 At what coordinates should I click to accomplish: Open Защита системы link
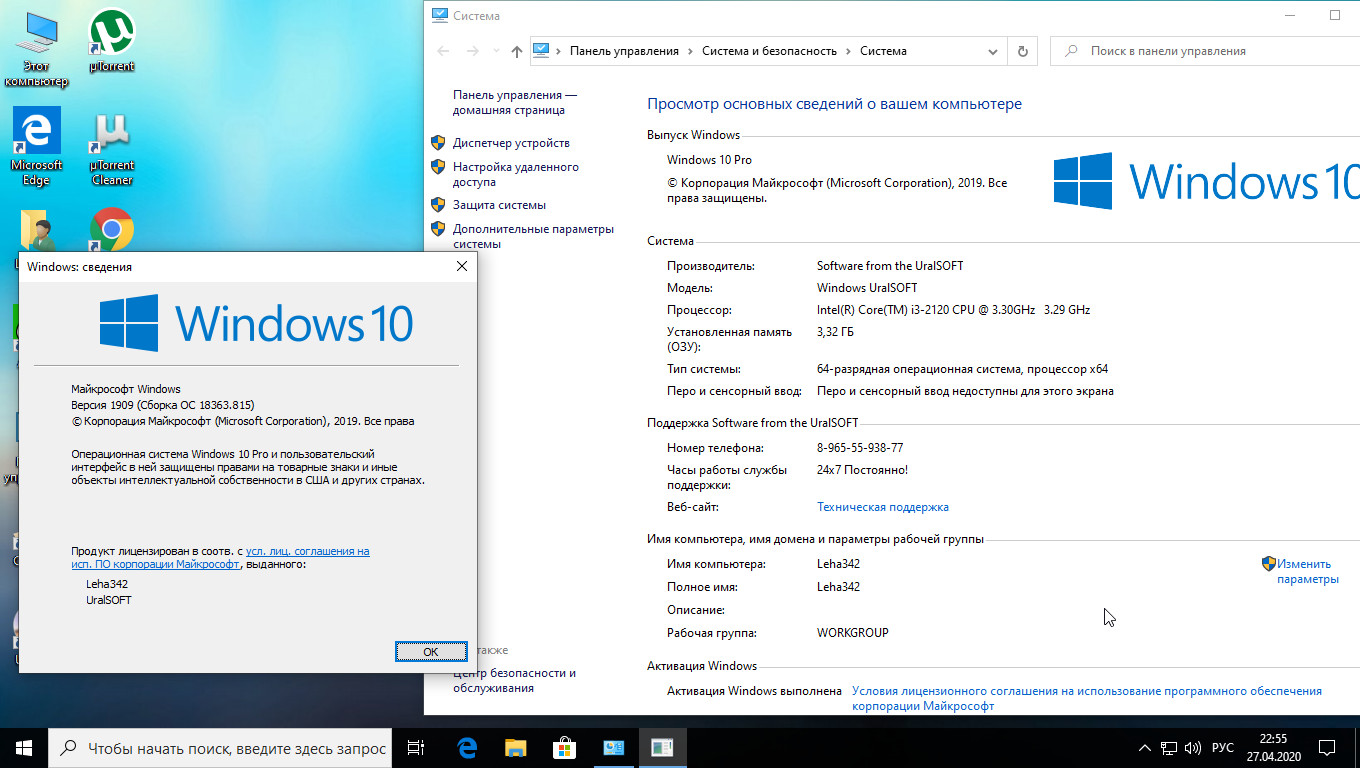pyautogui.click(x=499, y=205)
